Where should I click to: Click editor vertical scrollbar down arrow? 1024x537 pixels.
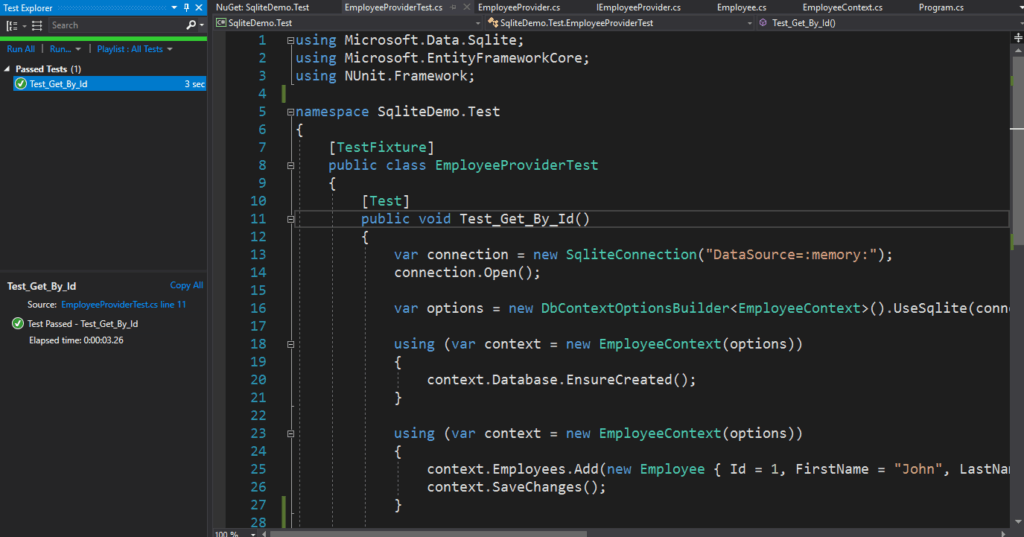1018,522
